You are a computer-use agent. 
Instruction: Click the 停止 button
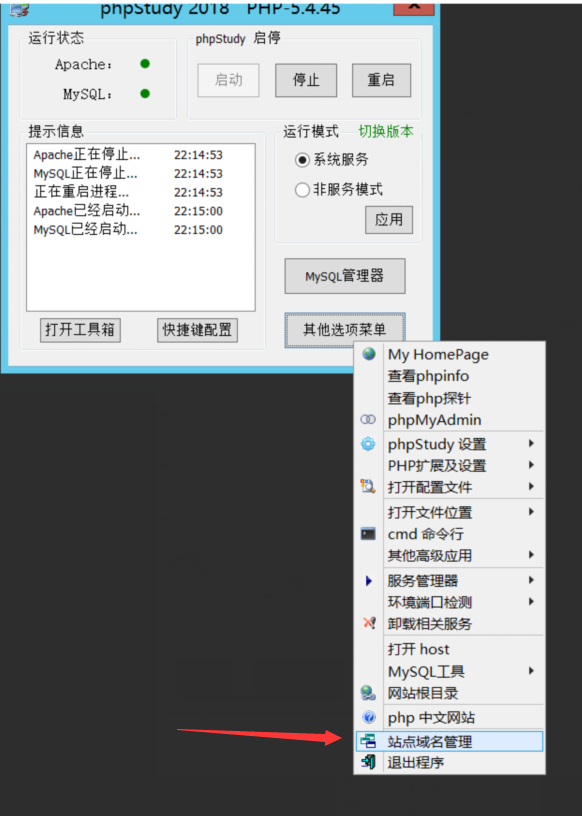[x=306, y=80]
